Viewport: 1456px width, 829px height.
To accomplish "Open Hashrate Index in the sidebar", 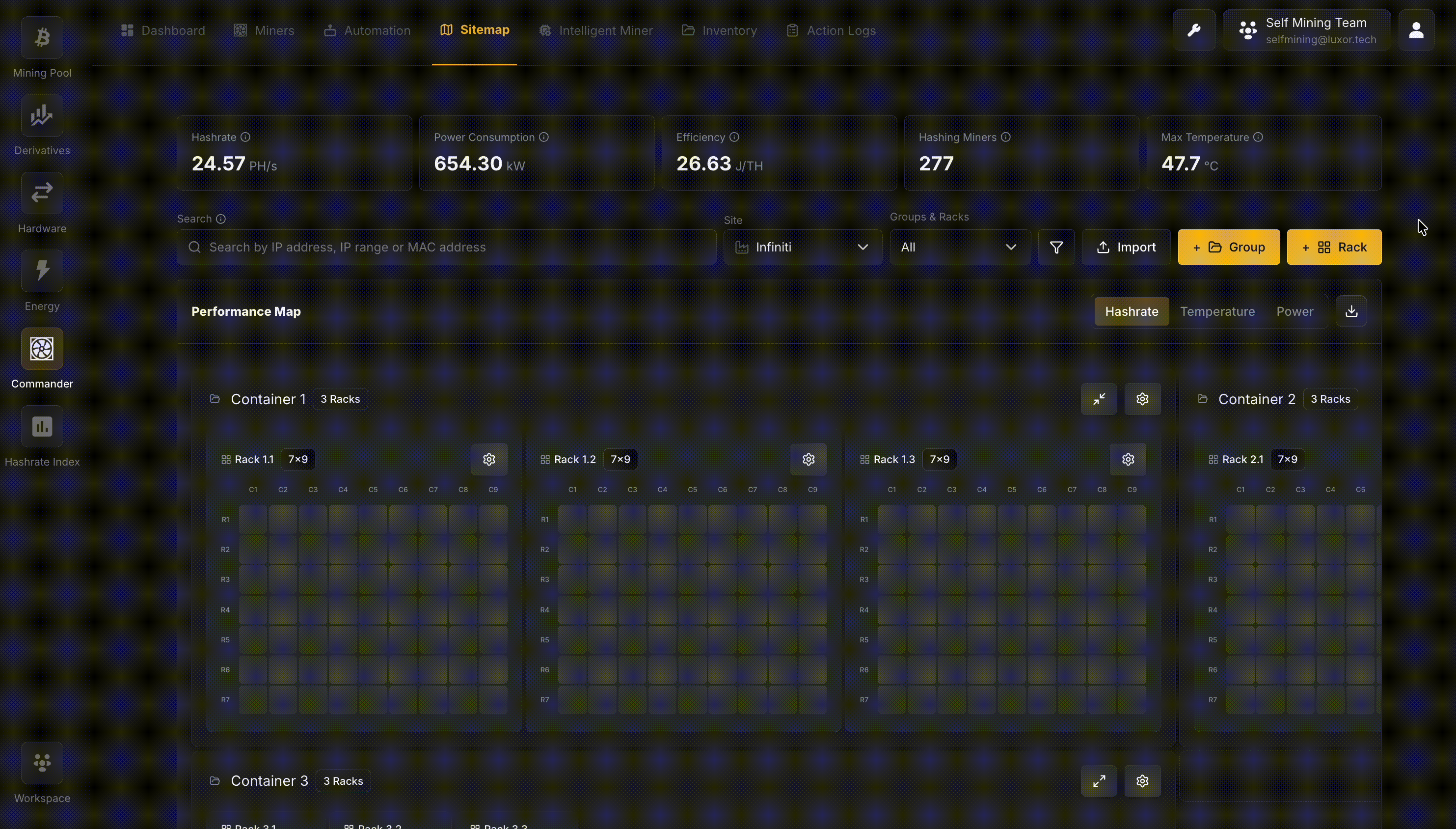I will (x=42, y=426).
